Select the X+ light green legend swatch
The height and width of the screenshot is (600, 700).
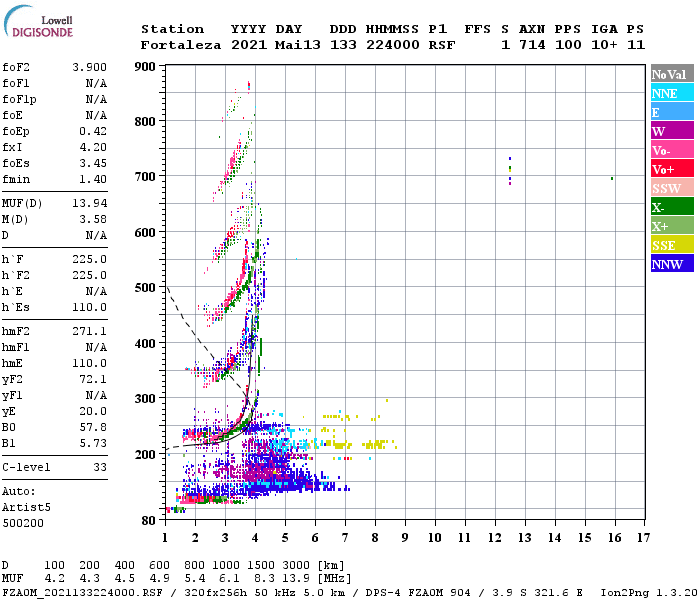[672, 226]
